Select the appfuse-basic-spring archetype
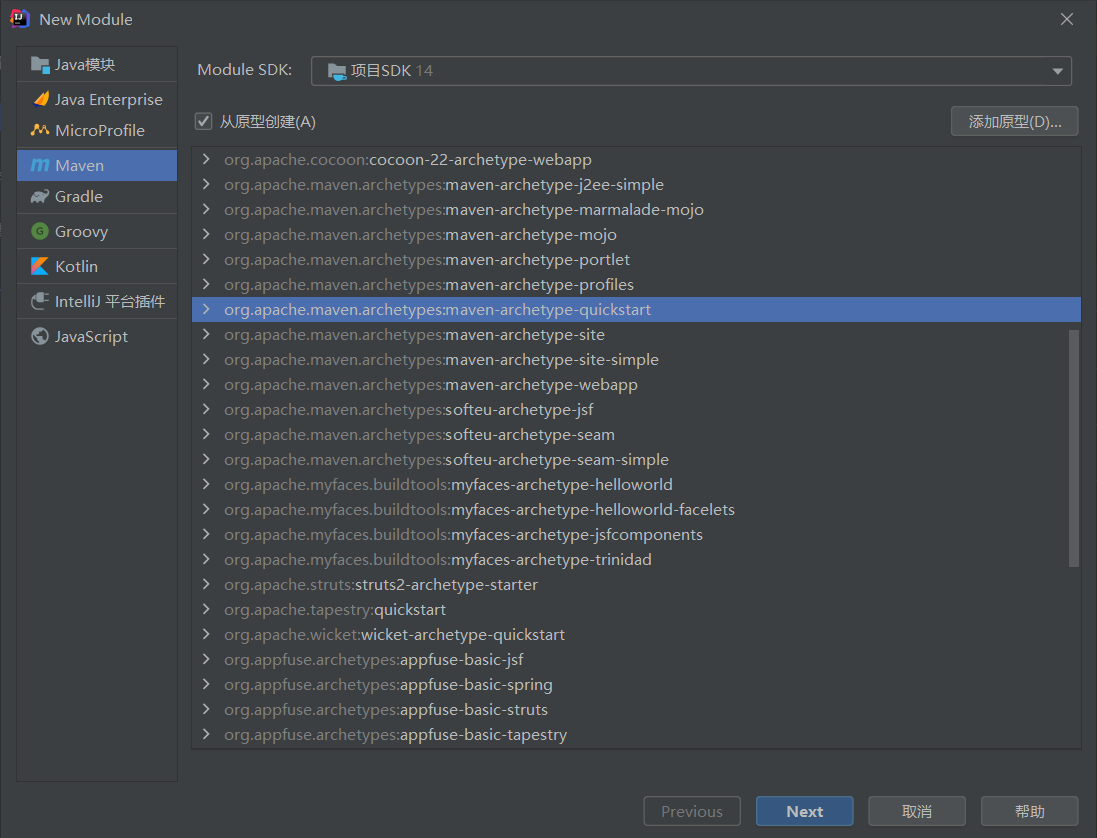This screenshot has width=1097, height=838. pos(476,685)
